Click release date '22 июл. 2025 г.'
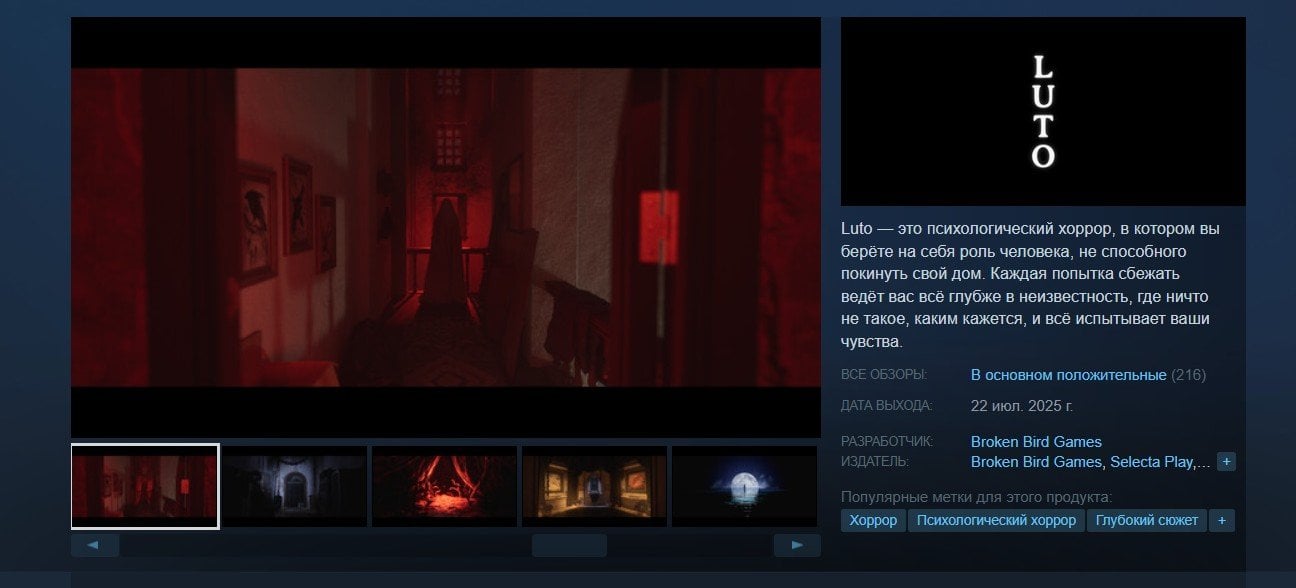Image resolution: width=1296 pixels, height=588 pixels. (1021, 406)
